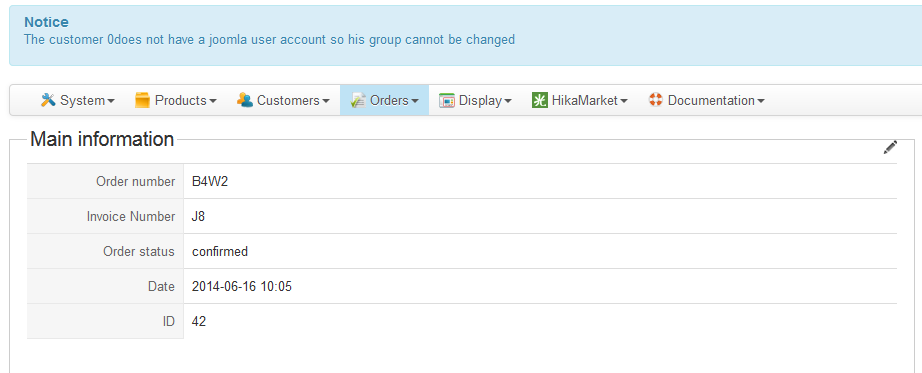Click the Products orange box icon
The width and height of the screenshot is (922, 373).
pos(142,100)
